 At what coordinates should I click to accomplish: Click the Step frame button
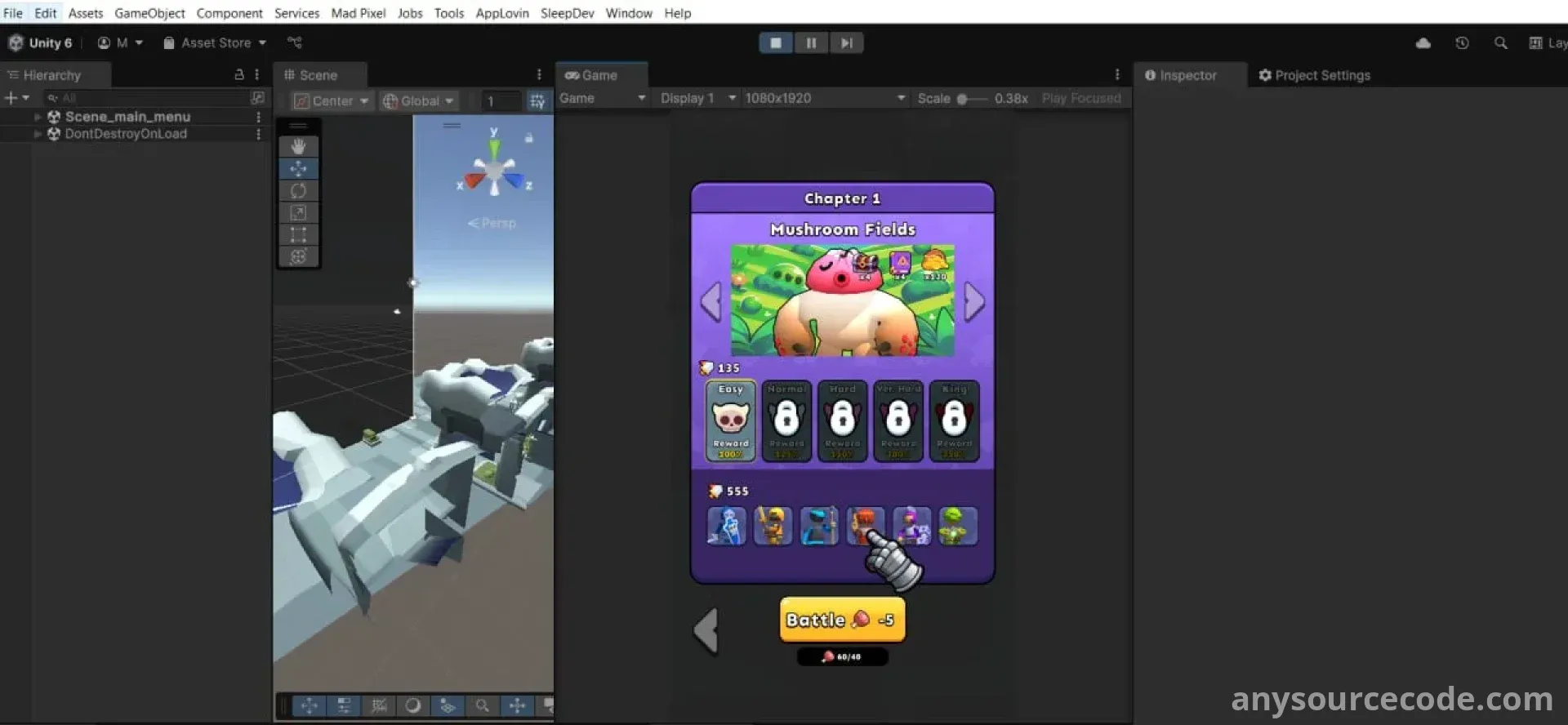click(846, 43)
